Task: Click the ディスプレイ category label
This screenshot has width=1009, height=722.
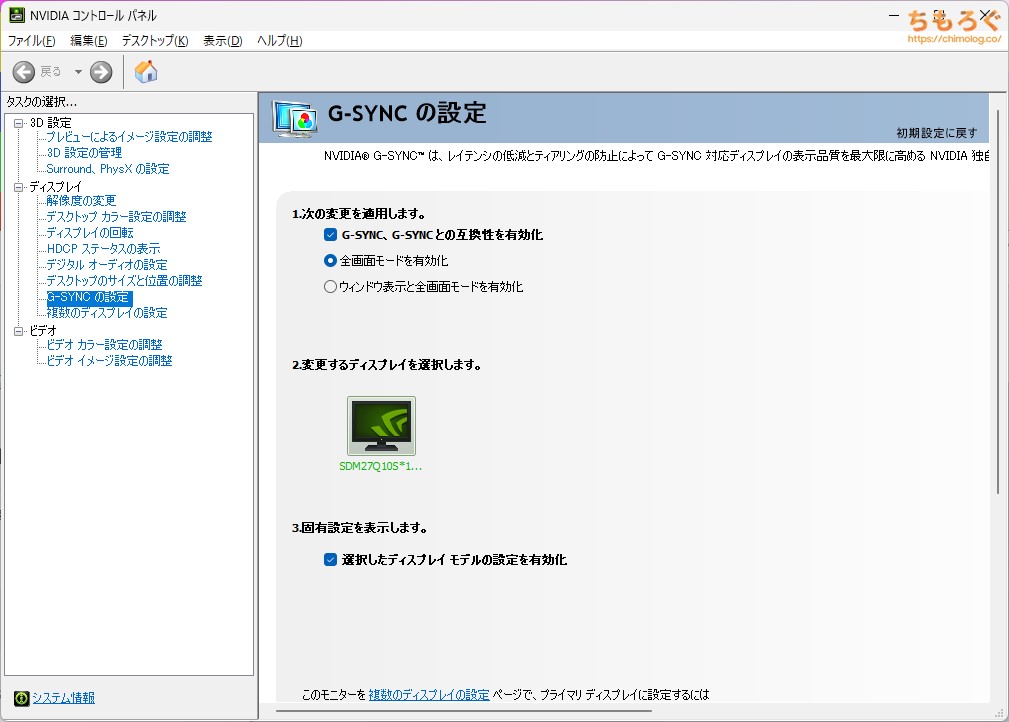Action: pyautogui.click(x=56, y=187)
